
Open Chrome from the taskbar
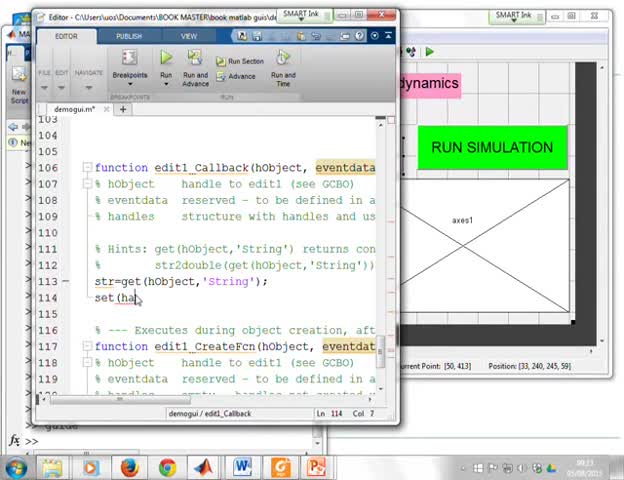click(x=168, y=468)
